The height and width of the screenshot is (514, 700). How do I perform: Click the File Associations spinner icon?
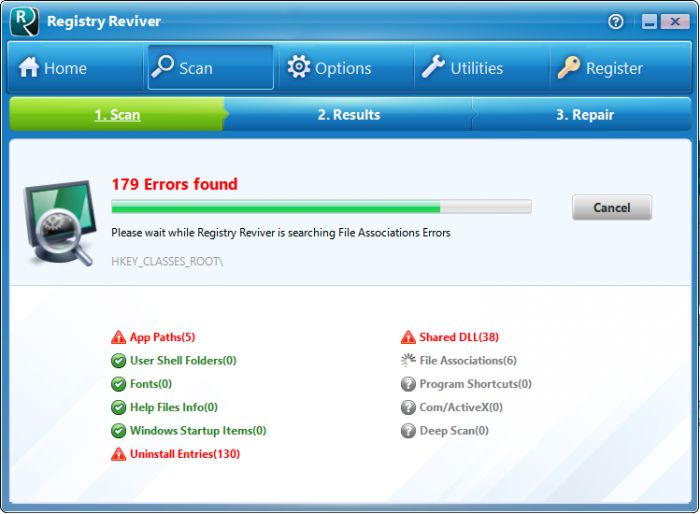[x=408, y=360]
